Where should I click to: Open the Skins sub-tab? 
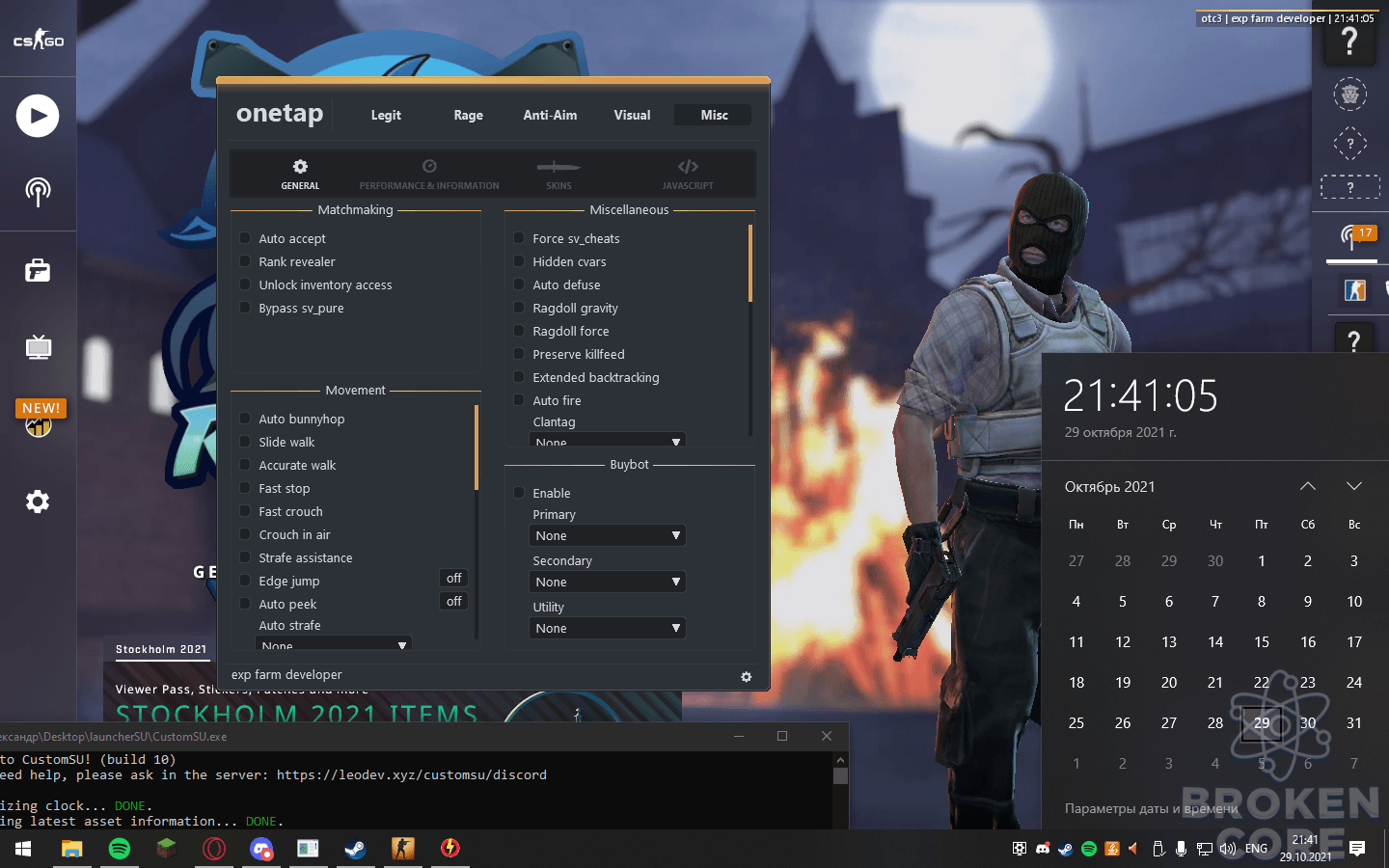[x=558, y=174]
